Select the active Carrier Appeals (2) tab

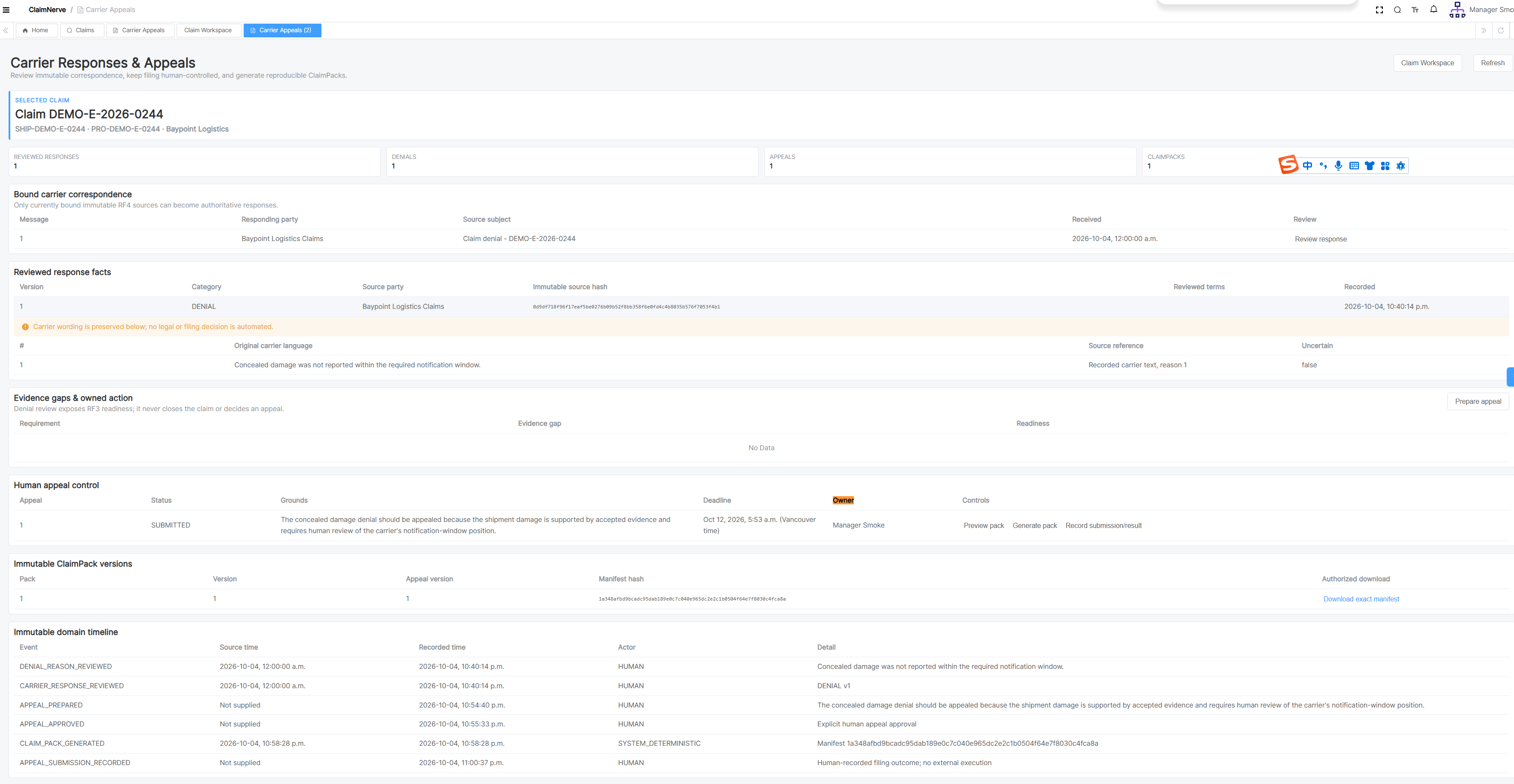[282, 31]
